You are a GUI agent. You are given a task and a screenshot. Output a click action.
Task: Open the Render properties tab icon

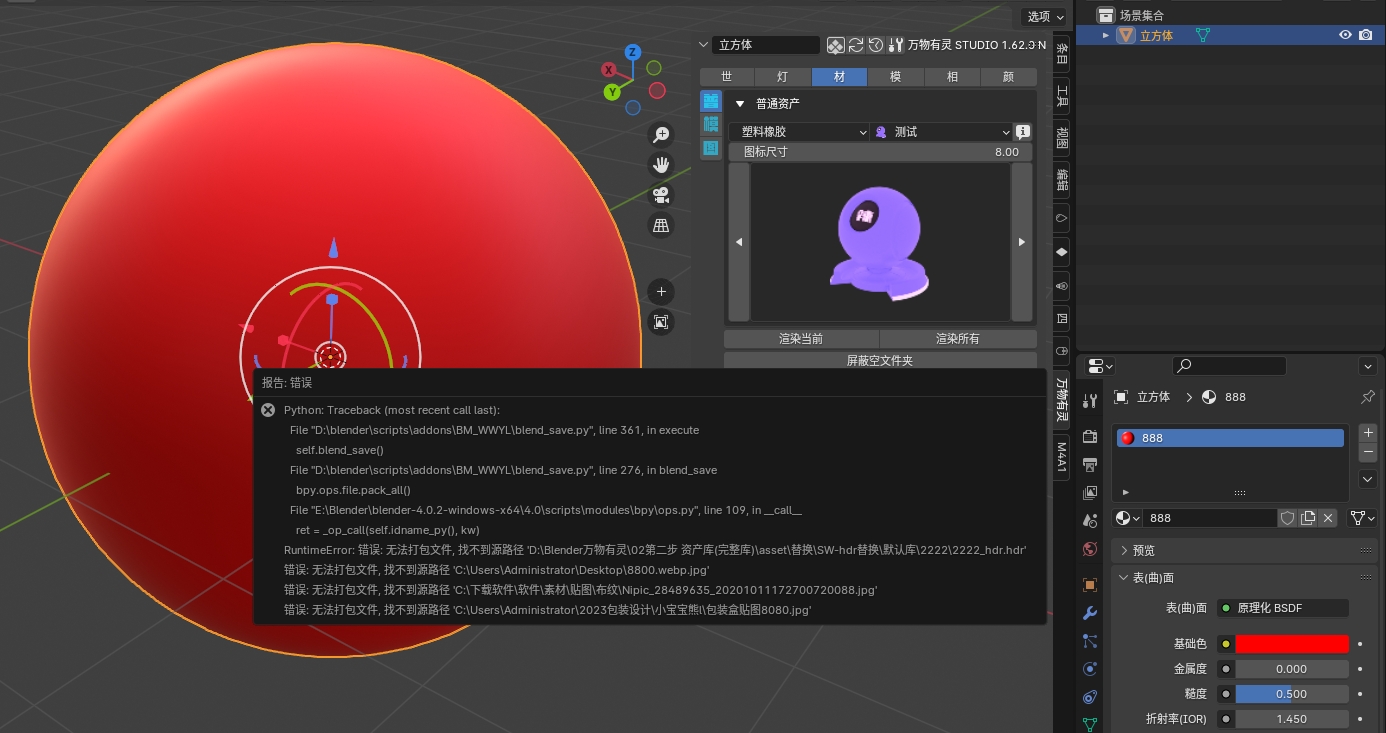tap(1090, 436)
